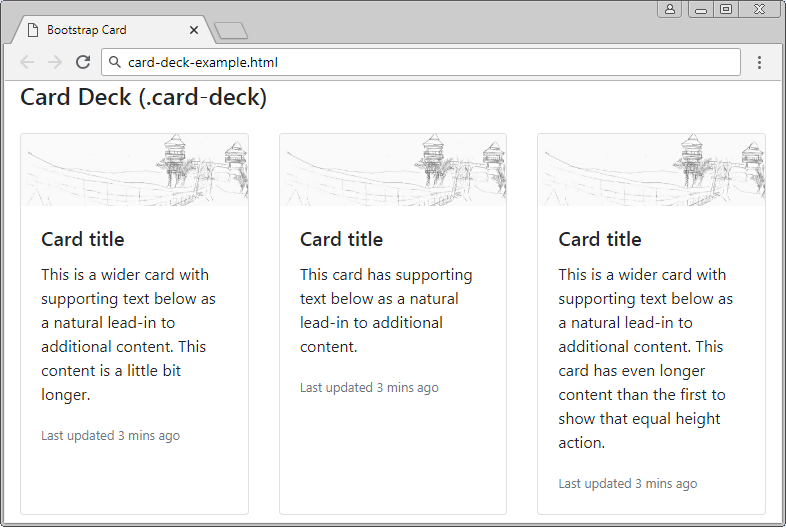Open the Chrome three-dot menu
The height and width of the screenshot is (528, 786).
(x=759, y=62)
